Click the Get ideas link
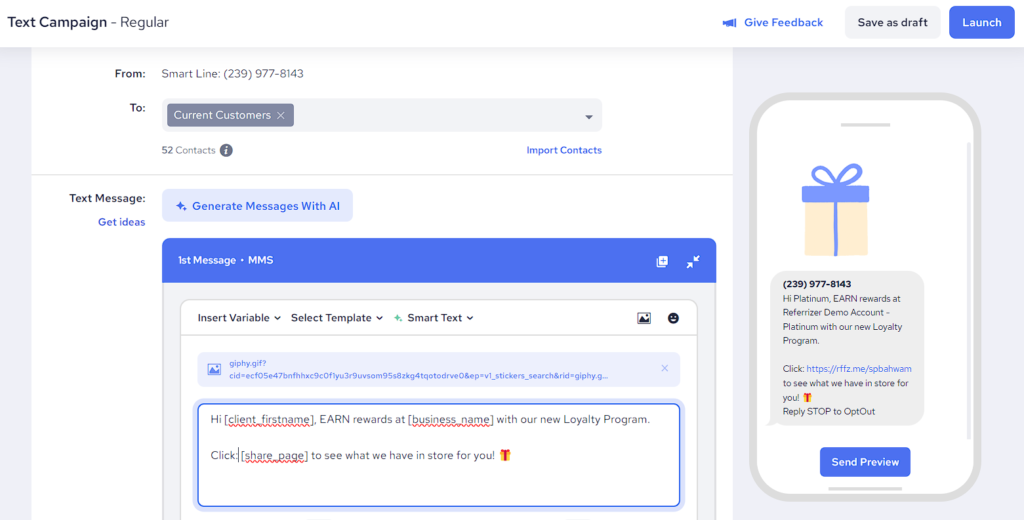 (121, 222)
